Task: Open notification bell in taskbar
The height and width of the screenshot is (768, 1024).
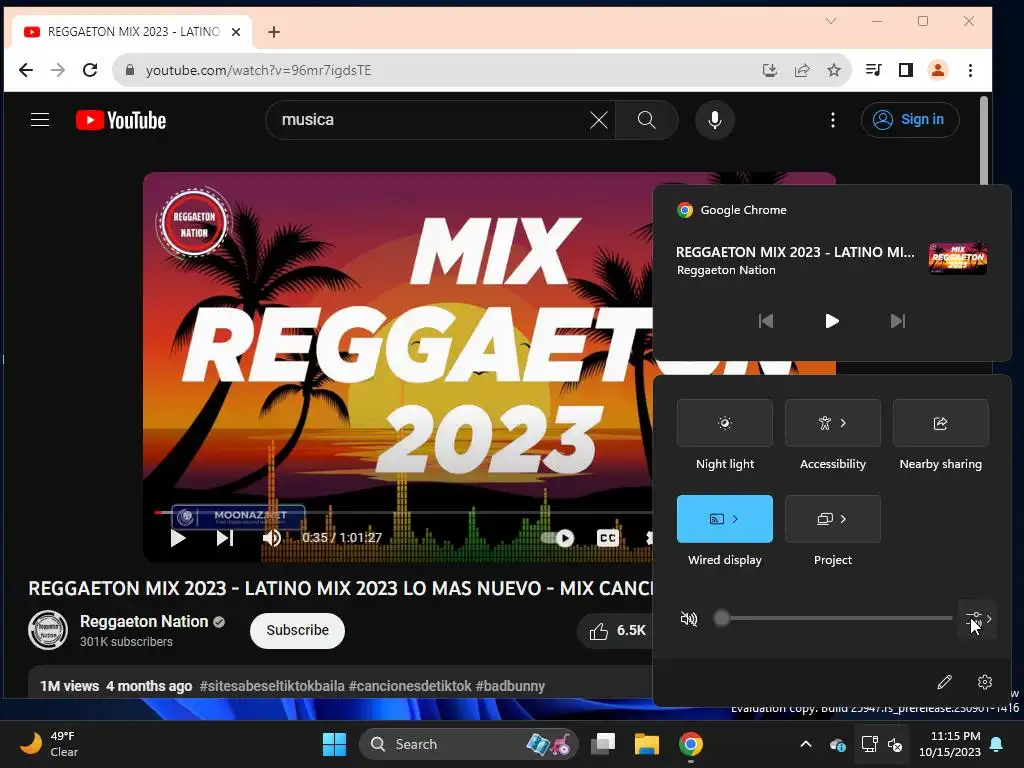Action: tap(997, 744)
